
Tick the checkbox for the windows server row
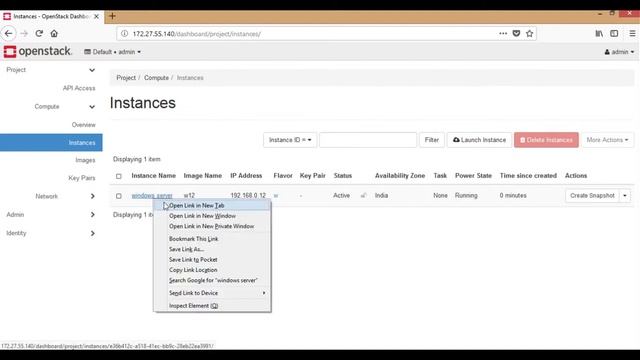(118, 196)
